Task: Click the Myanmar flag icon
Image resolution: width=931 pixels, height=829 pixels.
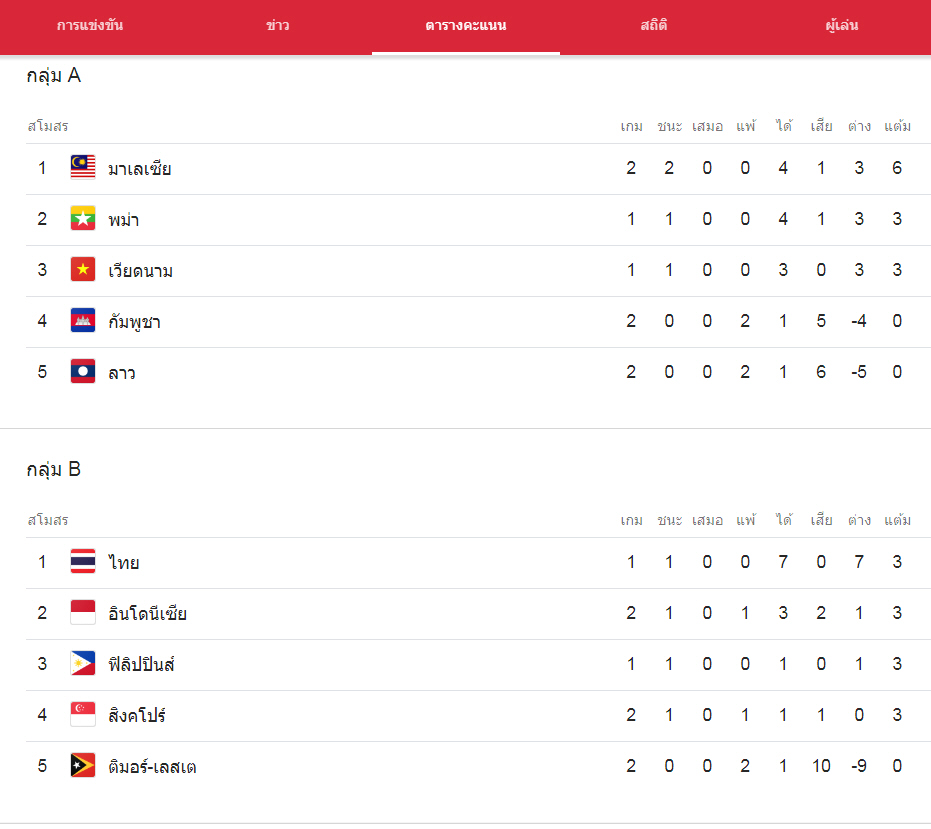Action: (x=83, y=218)
